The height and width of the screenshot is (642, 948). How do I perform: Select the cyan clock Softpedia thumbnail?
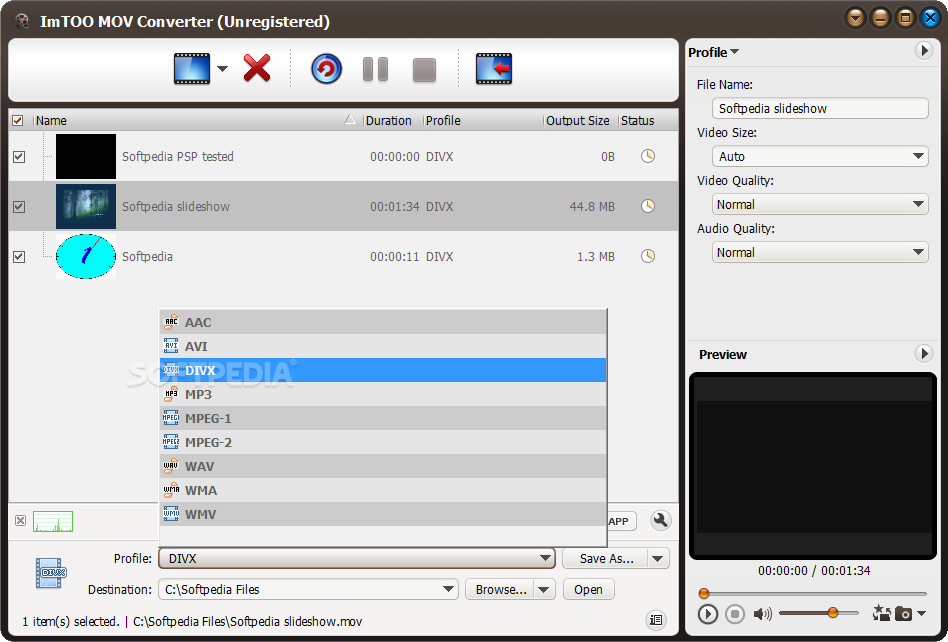tap(86, 256)
